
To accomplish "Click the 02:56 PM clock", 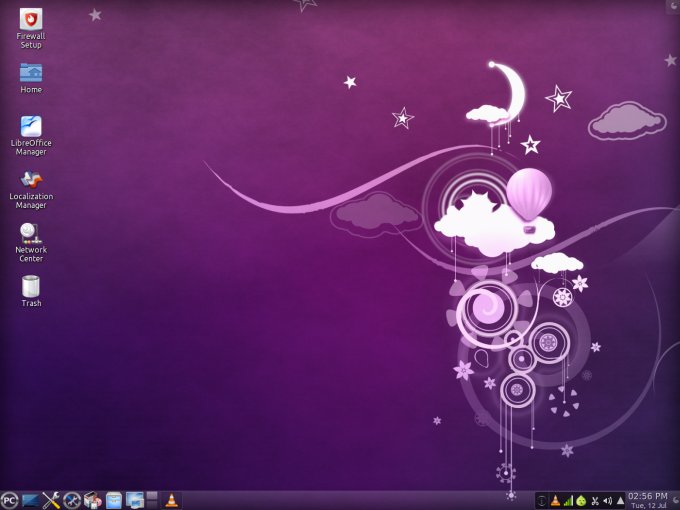I will point(648,496).
